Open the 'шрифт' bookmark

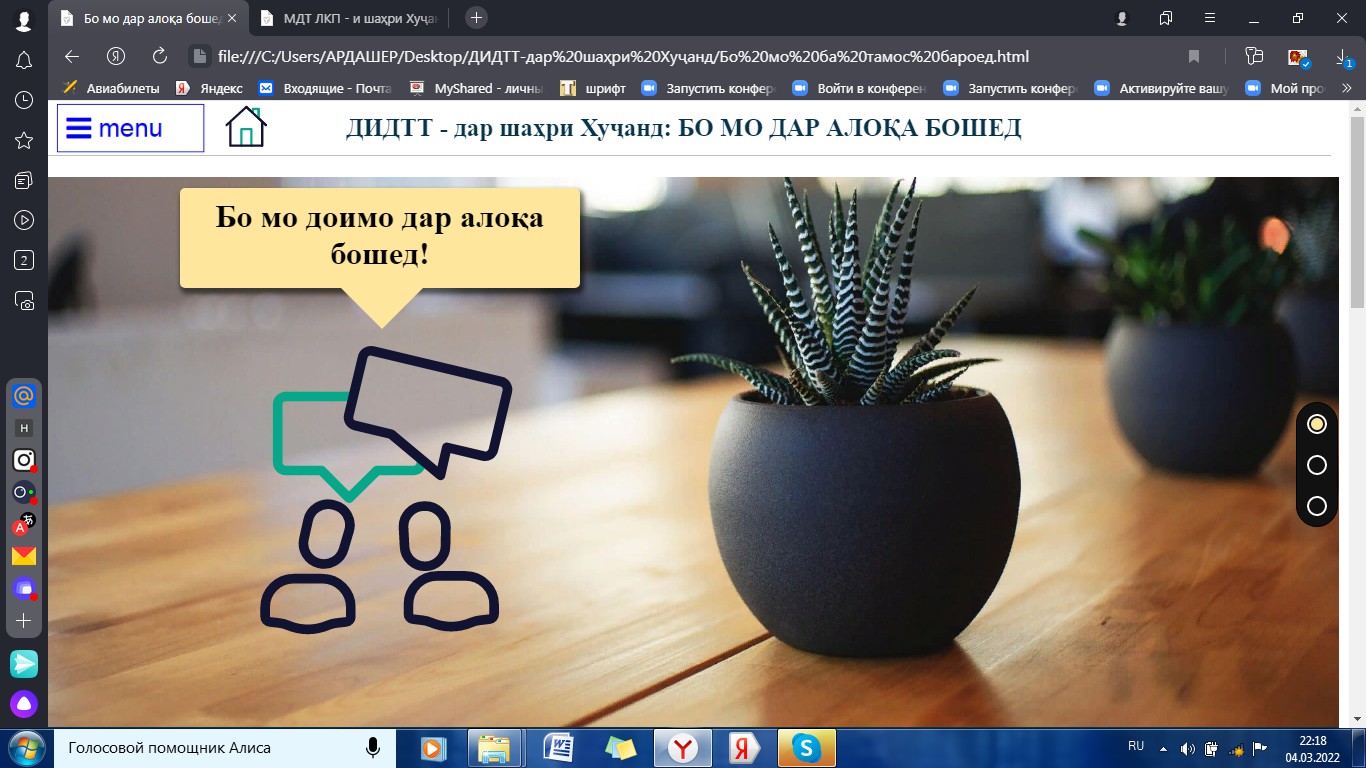(593, 88)
